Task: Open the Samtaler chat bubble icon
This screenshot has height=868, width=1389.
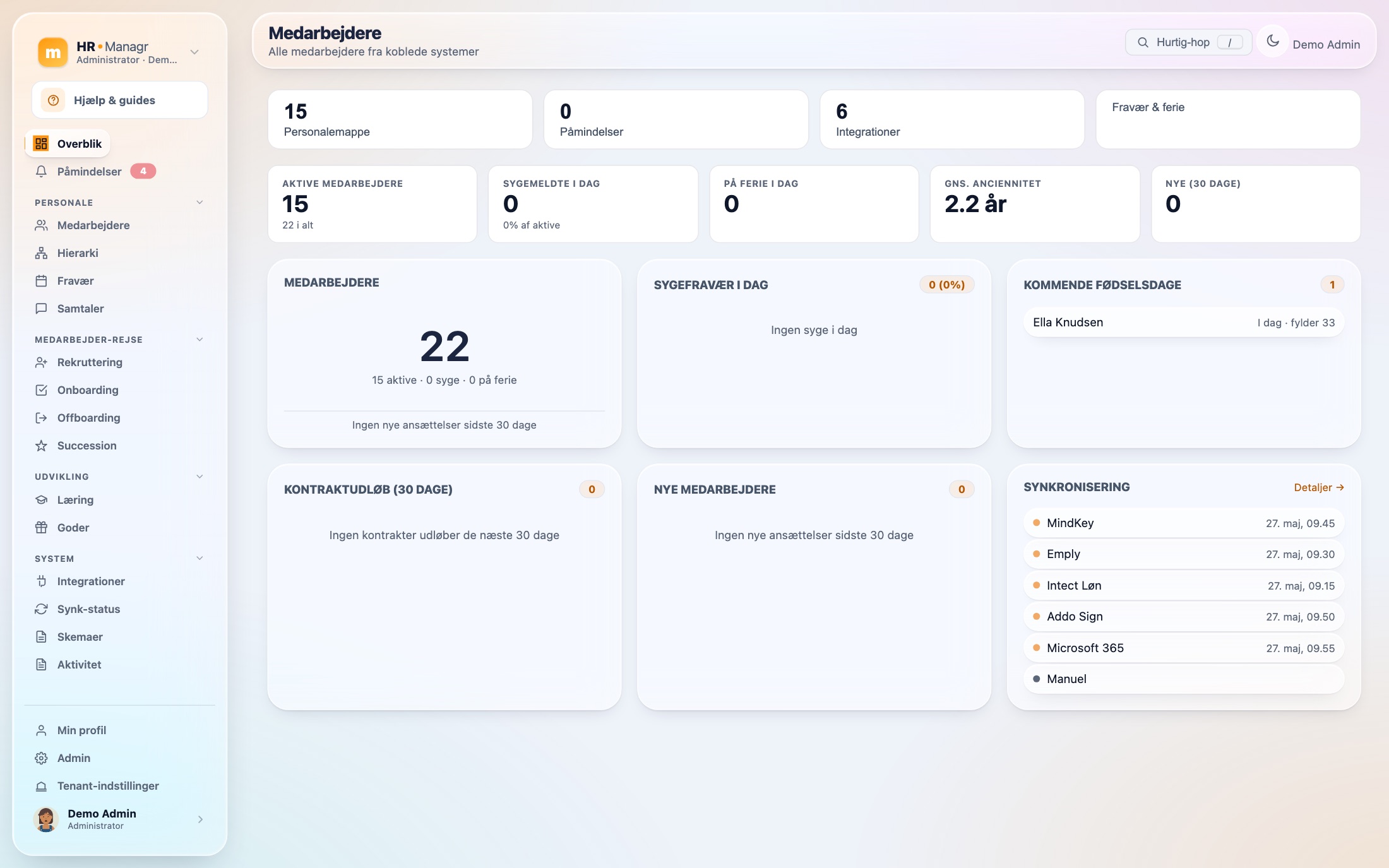Action: click(41, 309)
